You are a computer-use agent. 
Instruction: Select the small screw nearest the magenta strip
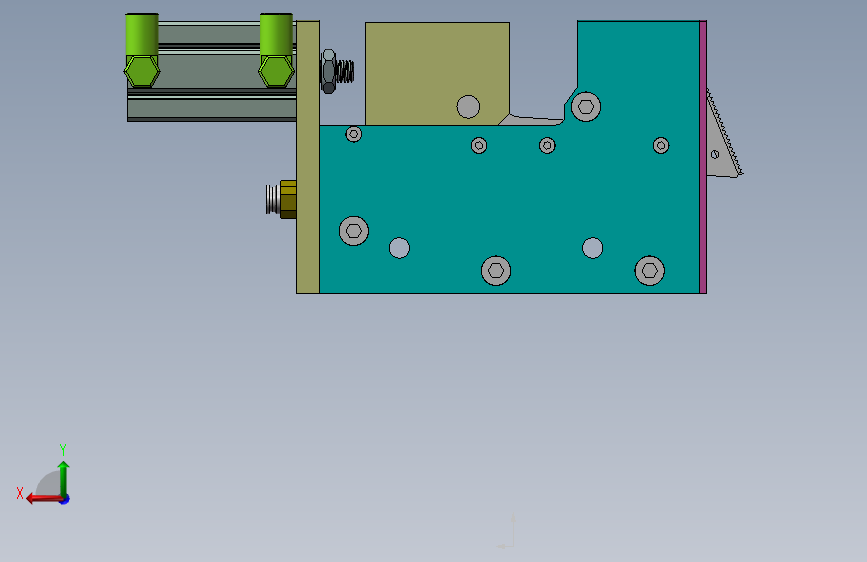(x=661, y=145)
